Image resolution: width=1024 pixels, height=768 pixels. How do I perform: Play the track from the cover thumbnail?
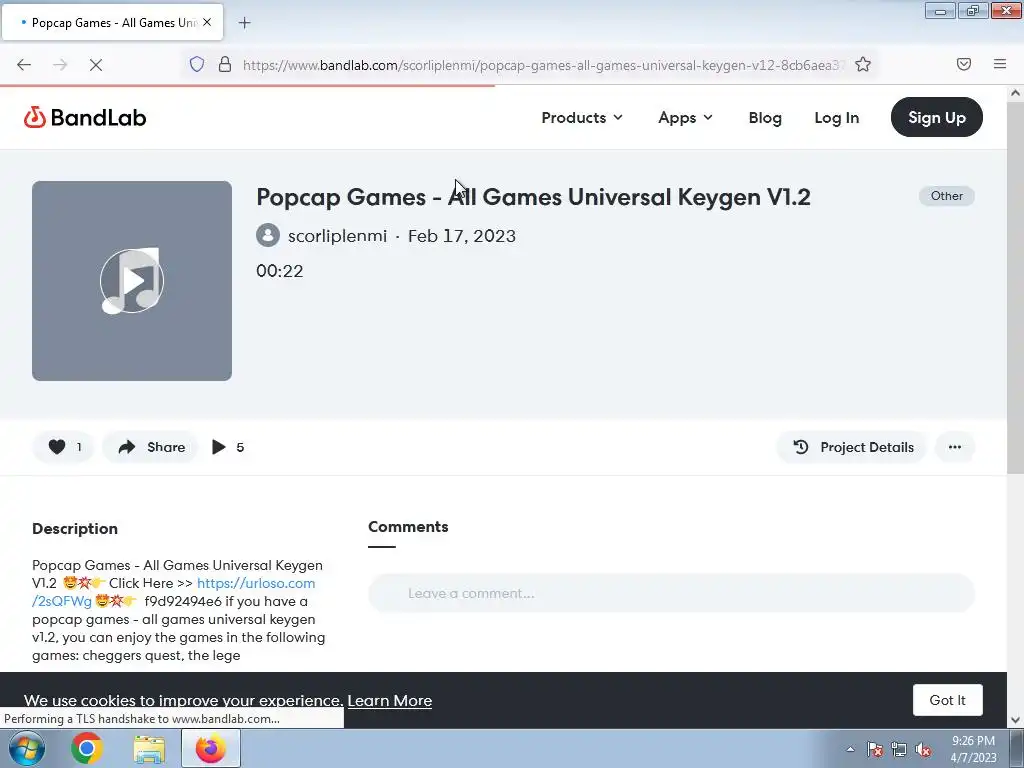coord(132,281)
